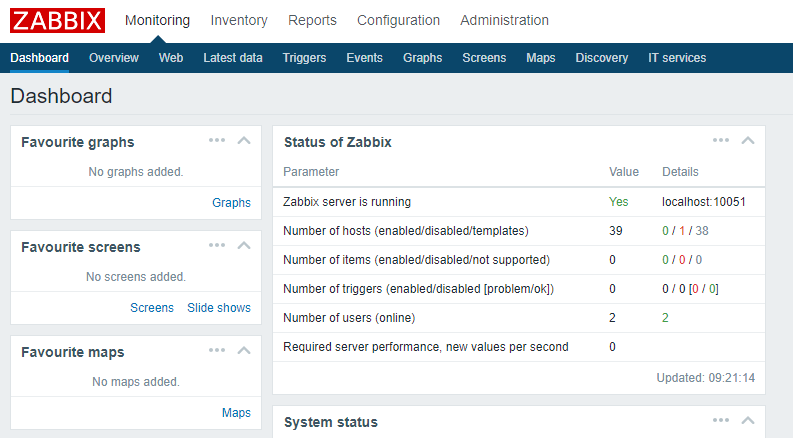The width and height of the screenshot is (793, 438).
Task: Click the 'Value' column header
Action: tap(624, 172)
